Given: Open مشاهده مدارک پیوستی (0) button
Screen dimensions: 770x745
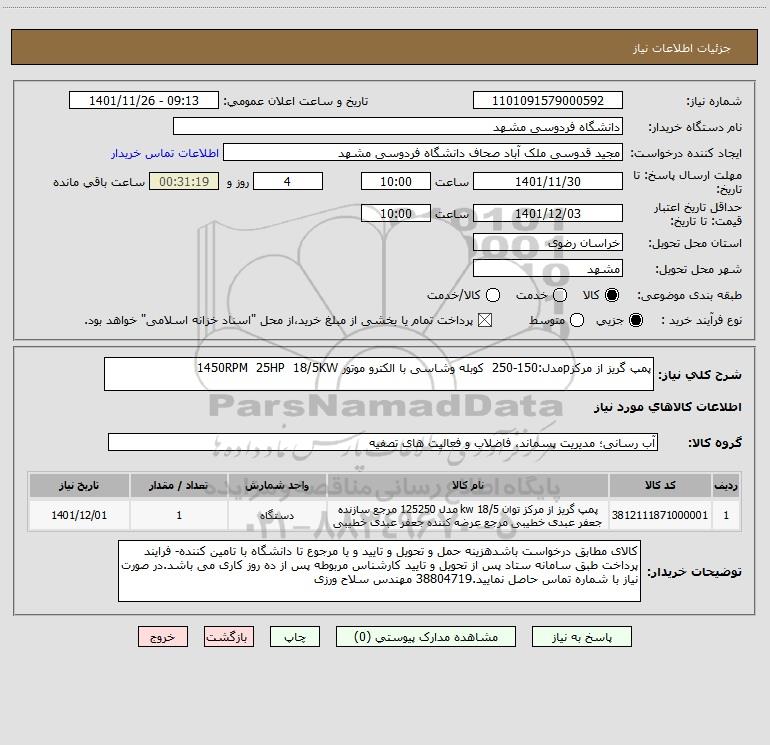Looking at the screenshot, I should (426, 637).
